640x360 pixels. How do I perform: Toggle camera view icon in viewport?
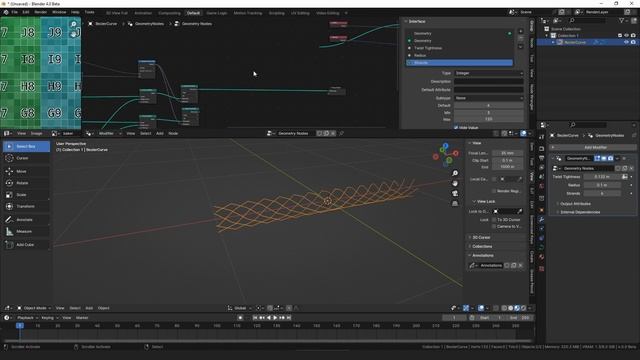[455, 193]
